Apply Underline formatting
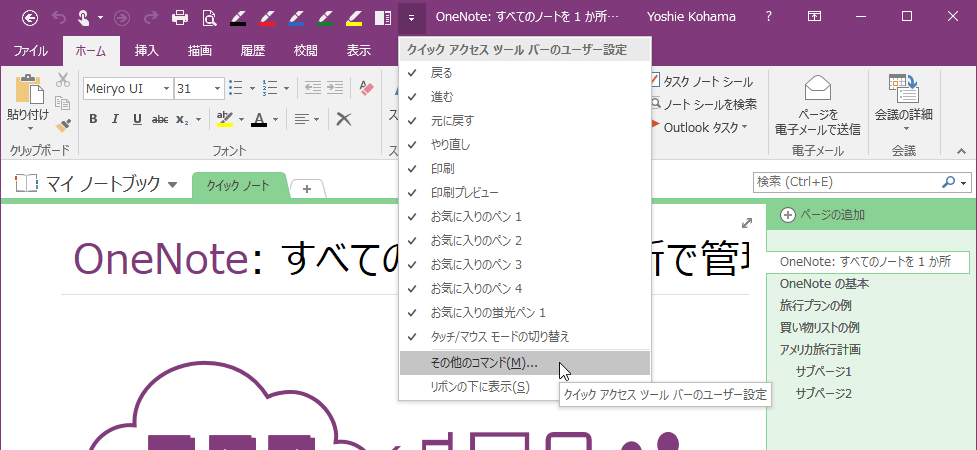 click(137, 119)
